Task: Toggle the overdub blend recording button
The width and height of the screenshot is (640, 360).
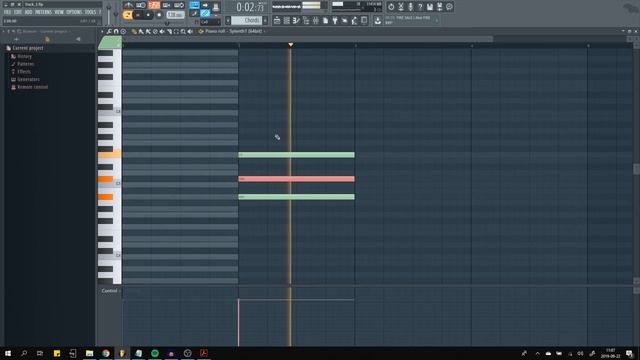Action: click(167, 5)
